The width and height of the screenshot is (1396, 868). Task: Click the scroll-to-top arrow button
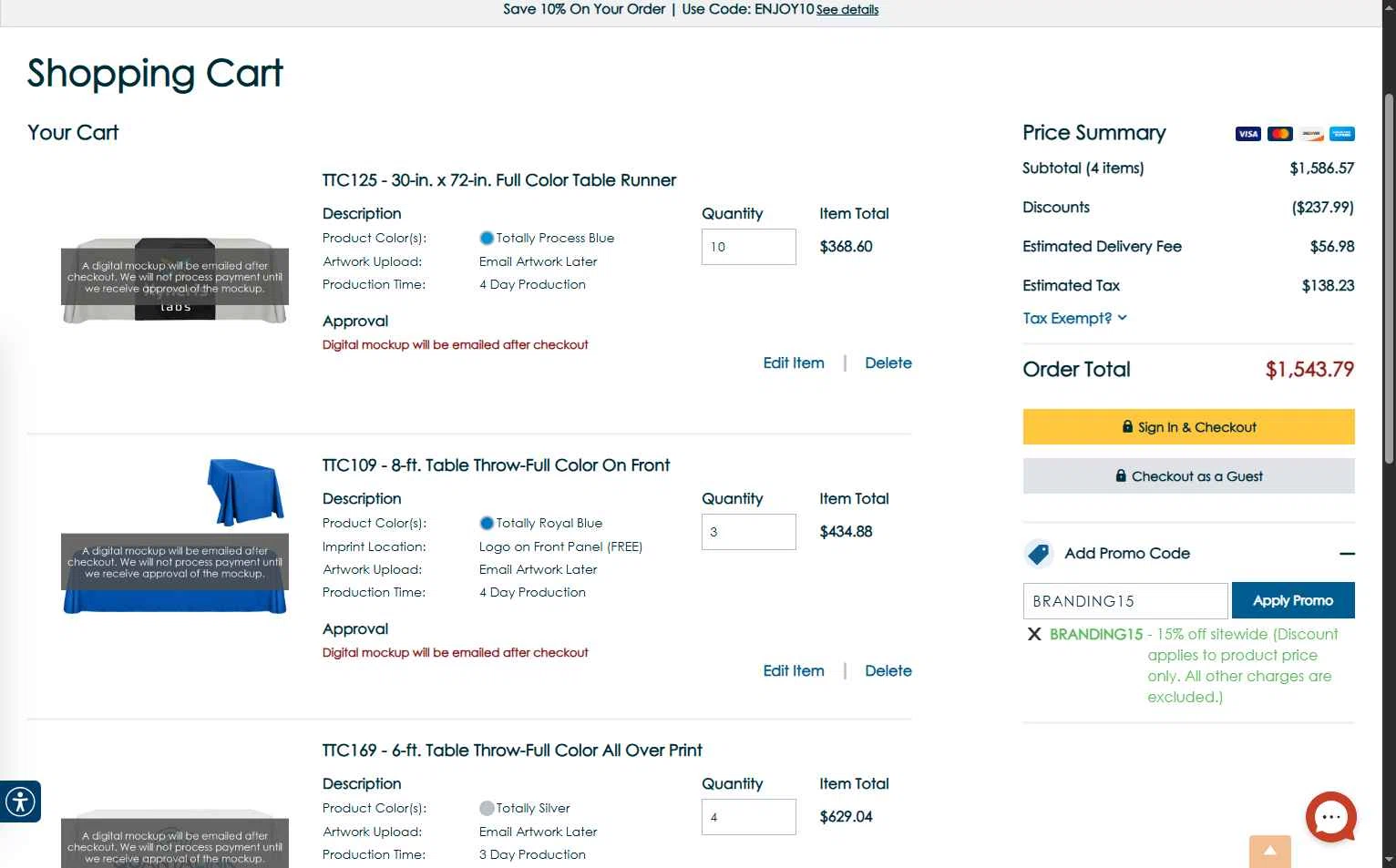pyautogui.click(x=1269, y=852)
